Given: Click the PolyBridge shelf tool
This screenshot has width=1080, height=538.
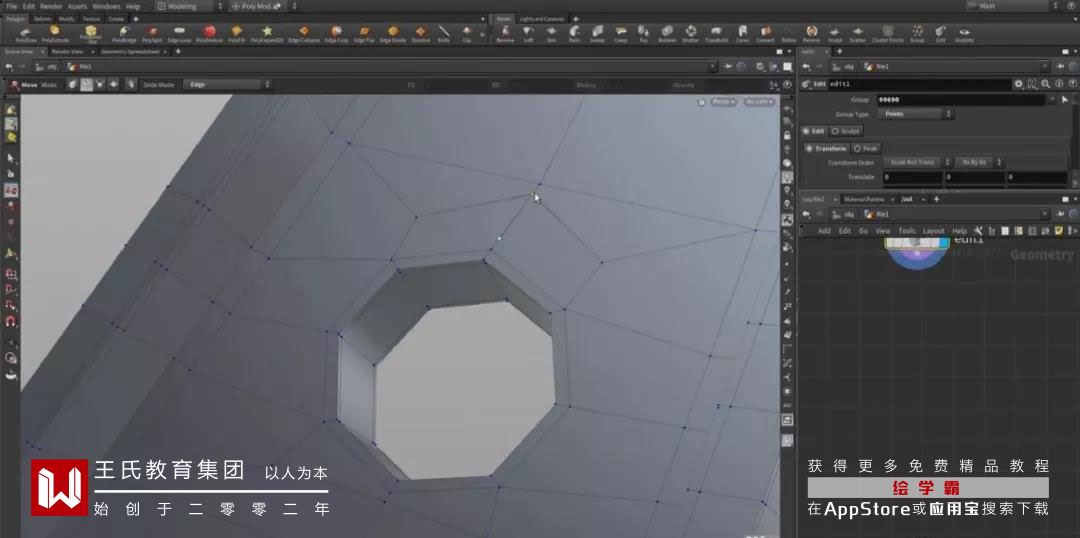Looking at the screenshot, I should tap(124, 34).
